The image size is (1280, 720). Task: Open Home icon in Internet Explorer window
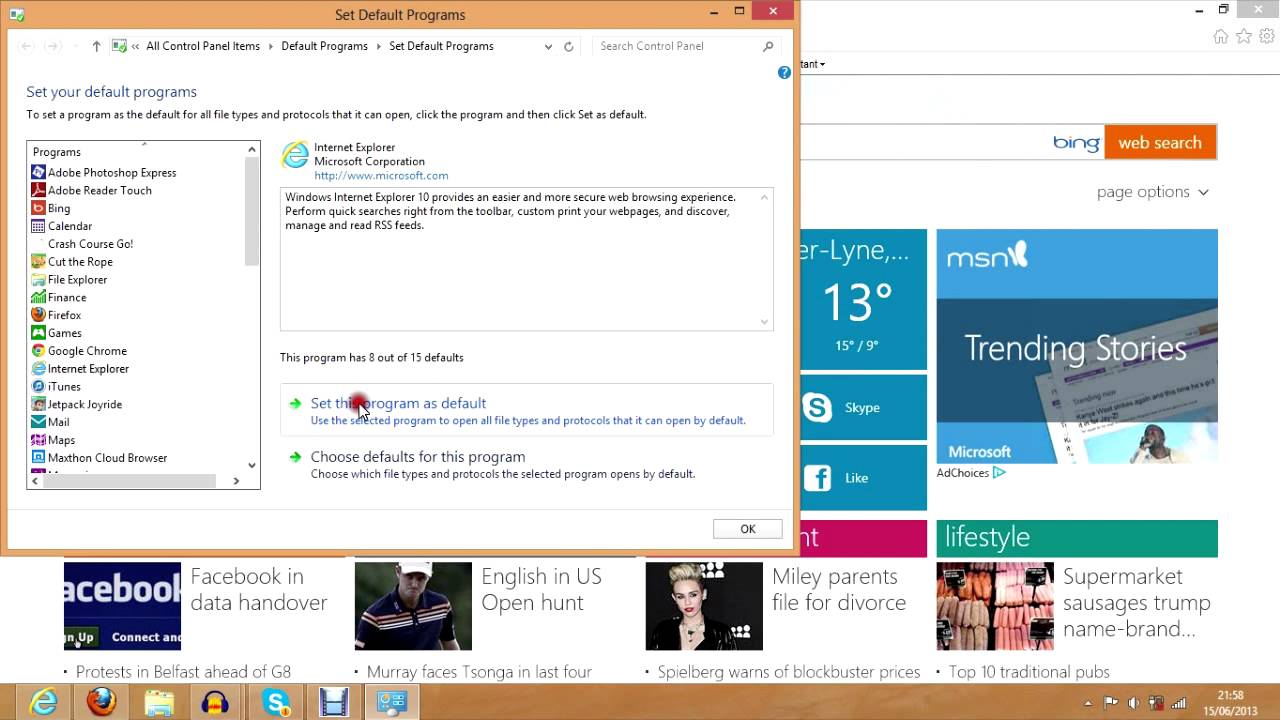1220,36
